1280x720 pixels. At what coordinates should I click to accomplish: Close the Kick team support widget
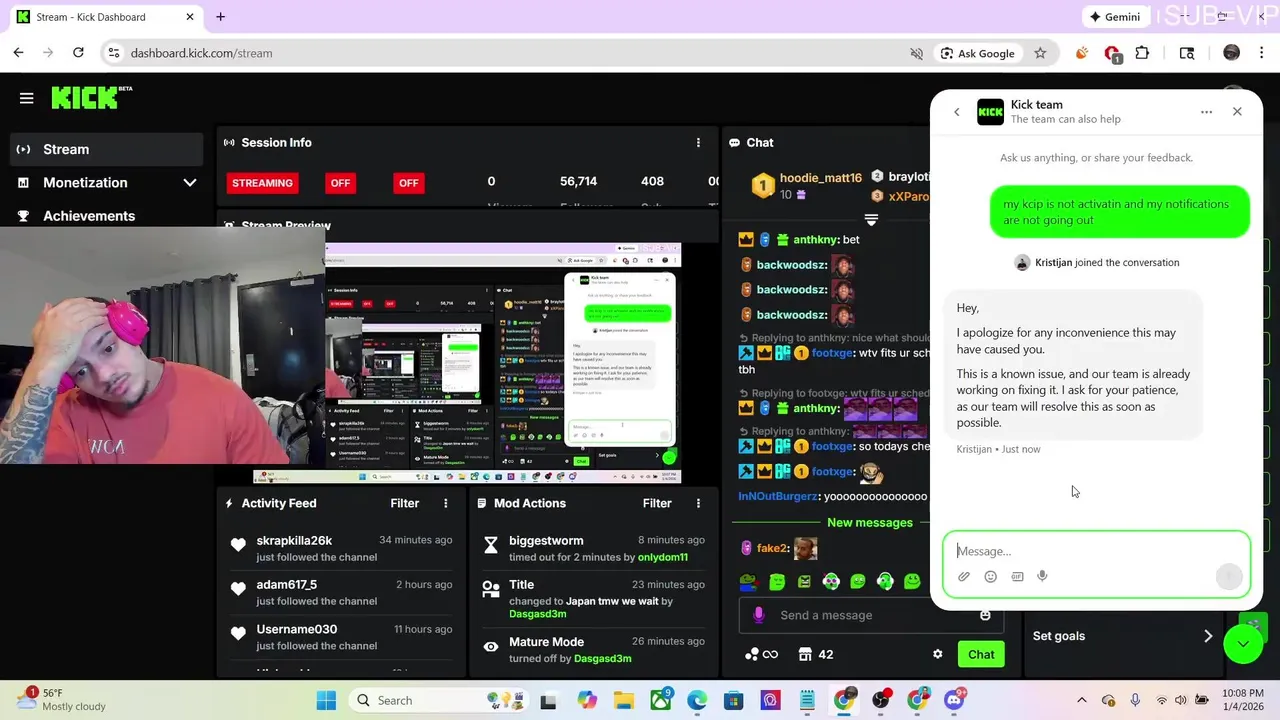[x=1237, y=112]
